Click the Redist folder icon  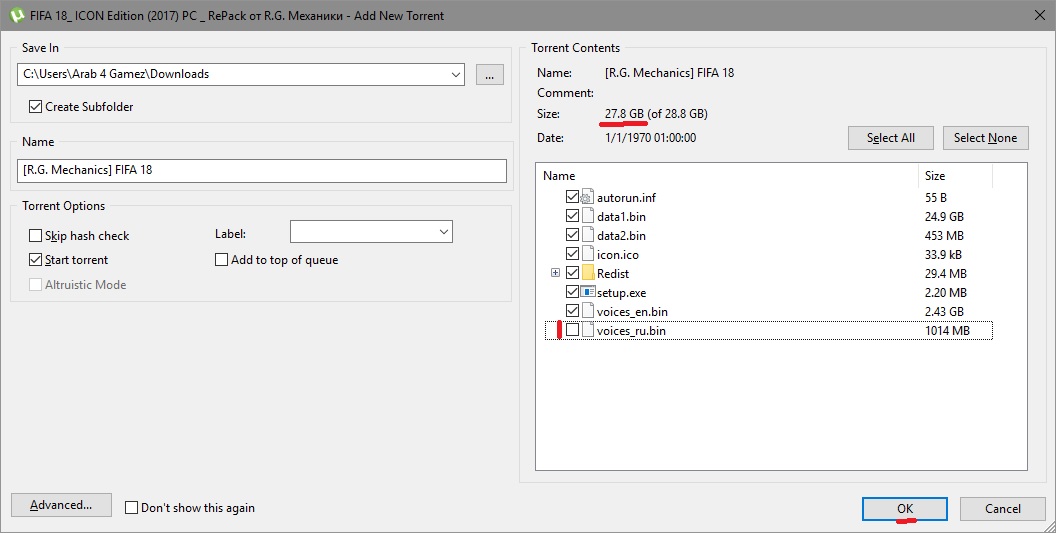tap(587, 273)
